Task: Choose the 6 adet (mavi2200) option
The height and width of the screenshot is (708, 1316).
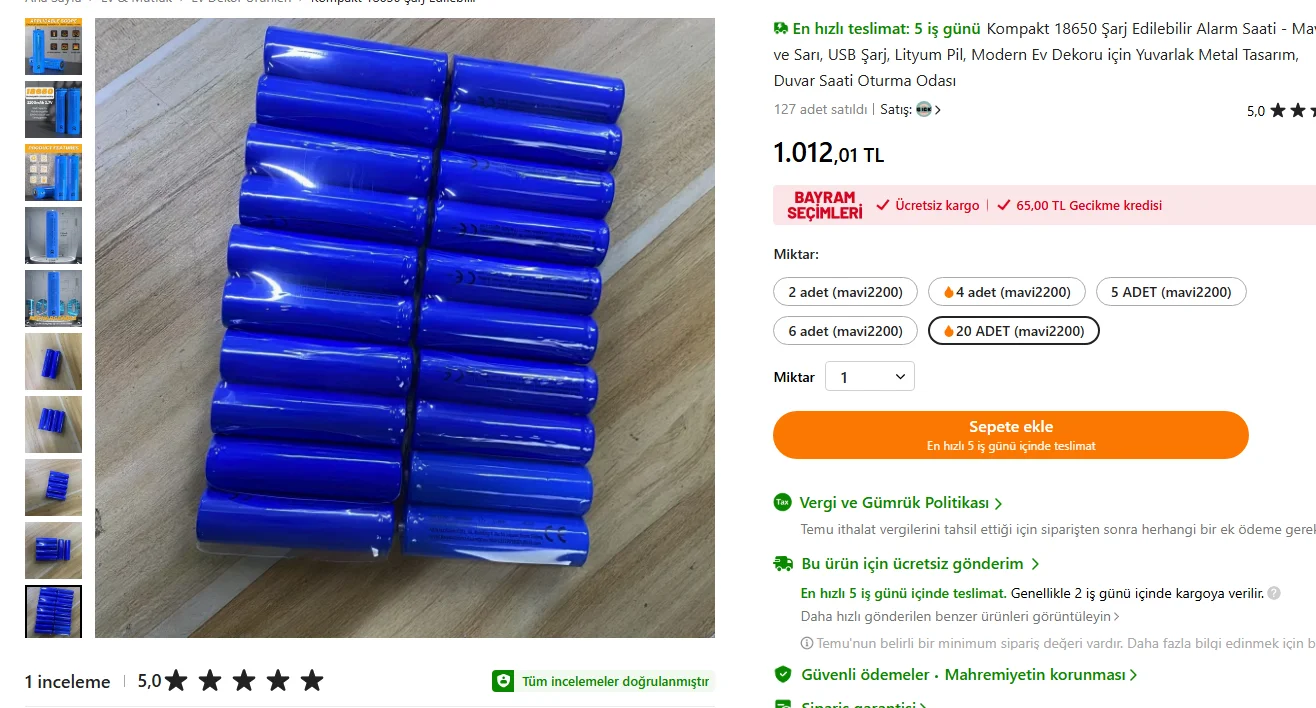Action: (845, 331)
